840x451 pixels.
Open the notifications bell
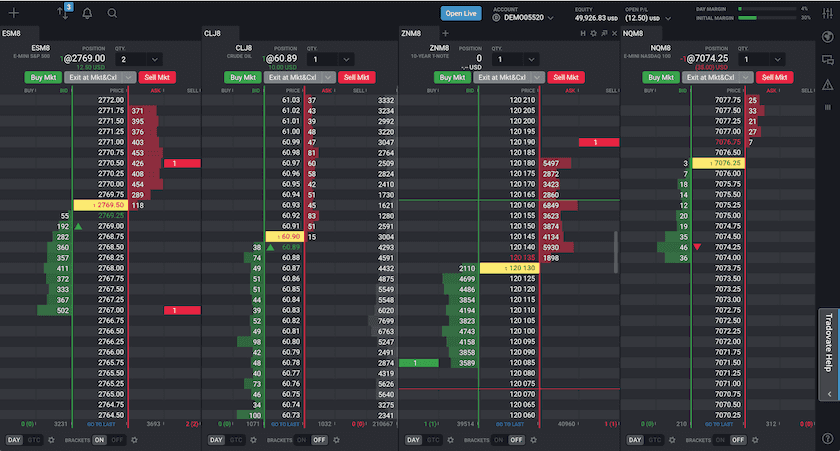pyautogui.click(x=87, y=13)
